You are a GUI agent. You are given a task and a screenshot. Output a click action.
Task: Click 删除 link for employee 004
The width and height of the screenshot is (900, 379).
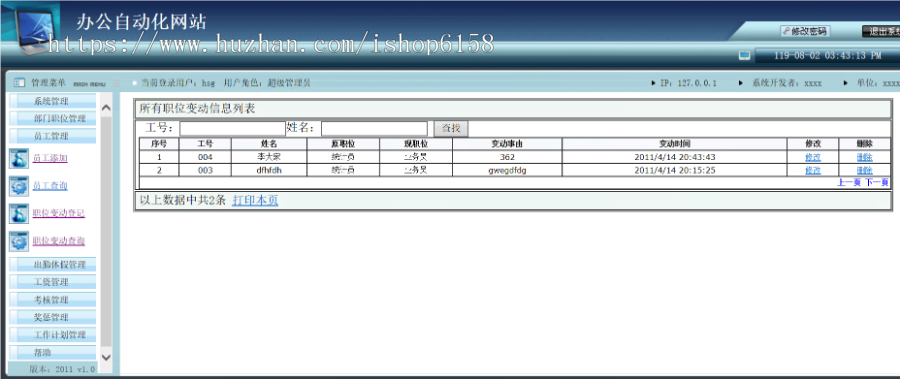point(864,157)
